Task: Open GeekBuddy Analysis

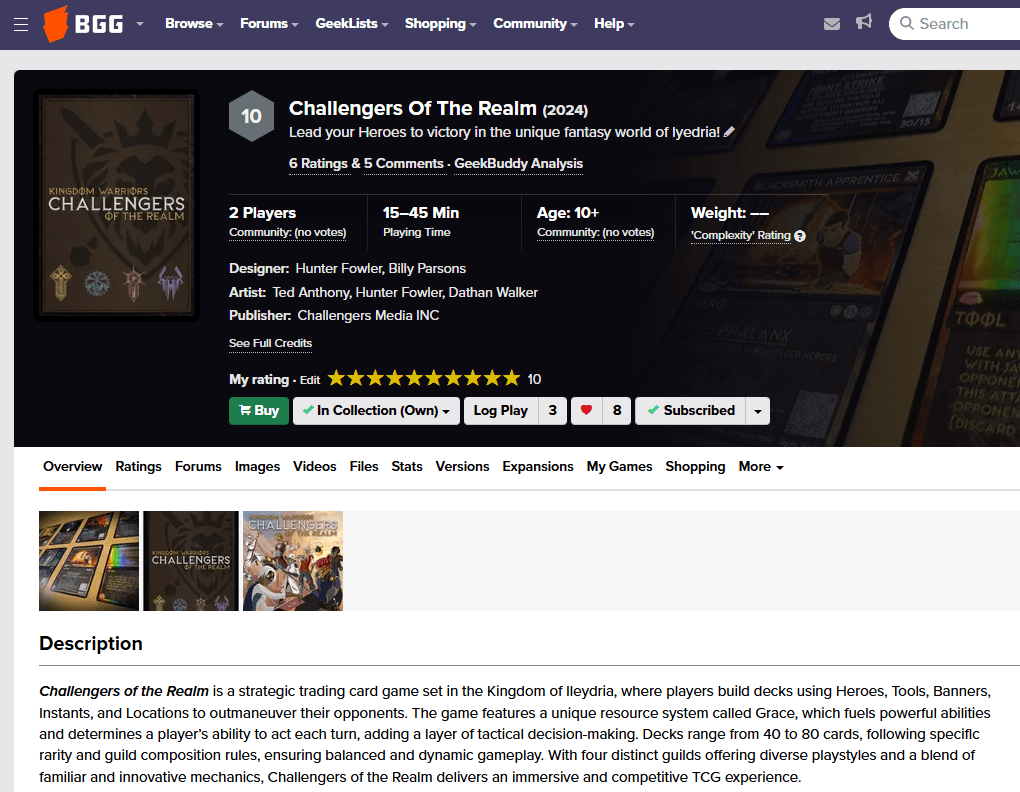Action: (518, 163)
